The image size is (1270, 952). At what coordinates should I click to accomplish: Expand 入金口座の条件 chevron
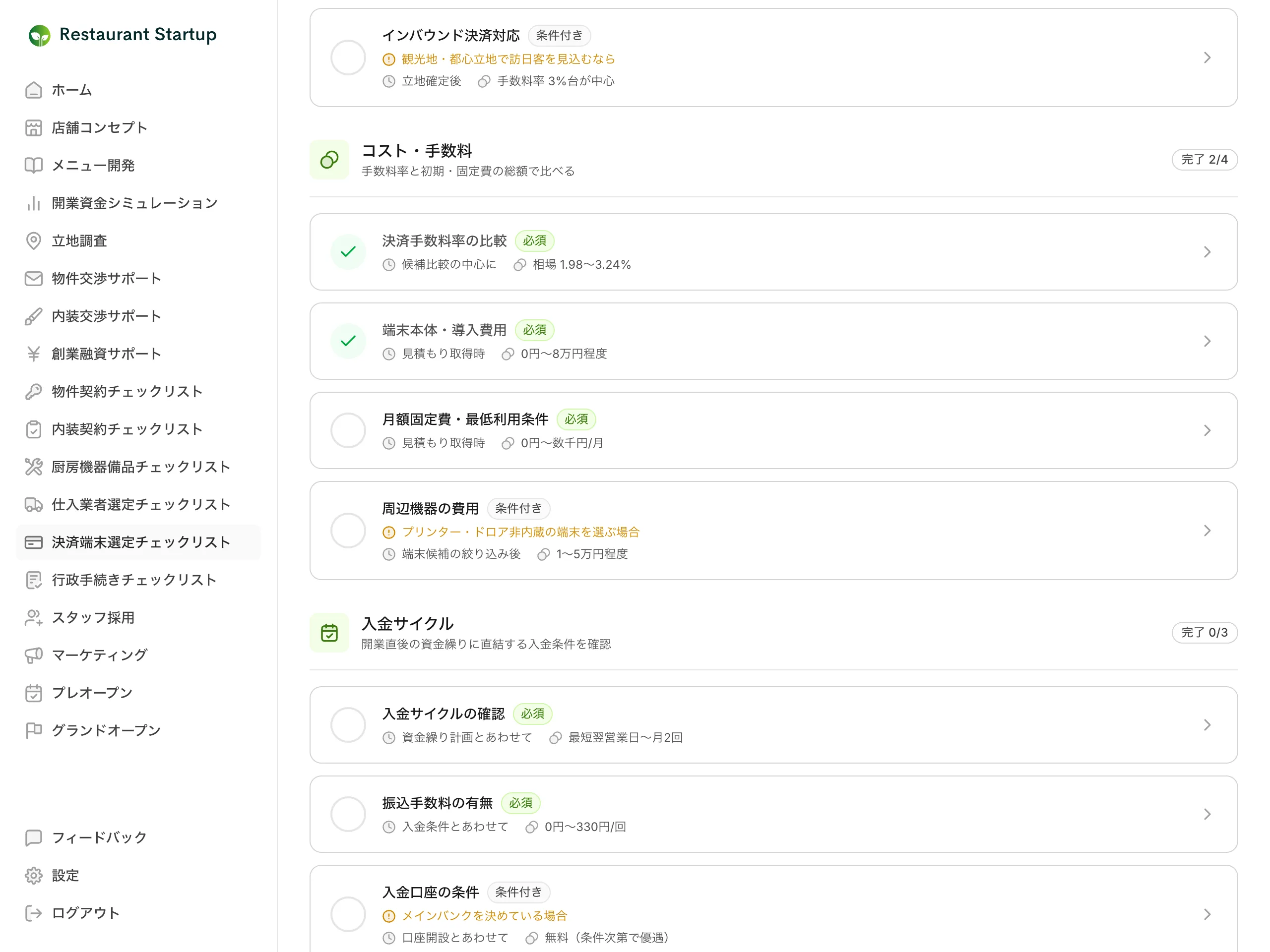tap(1207, 914)
